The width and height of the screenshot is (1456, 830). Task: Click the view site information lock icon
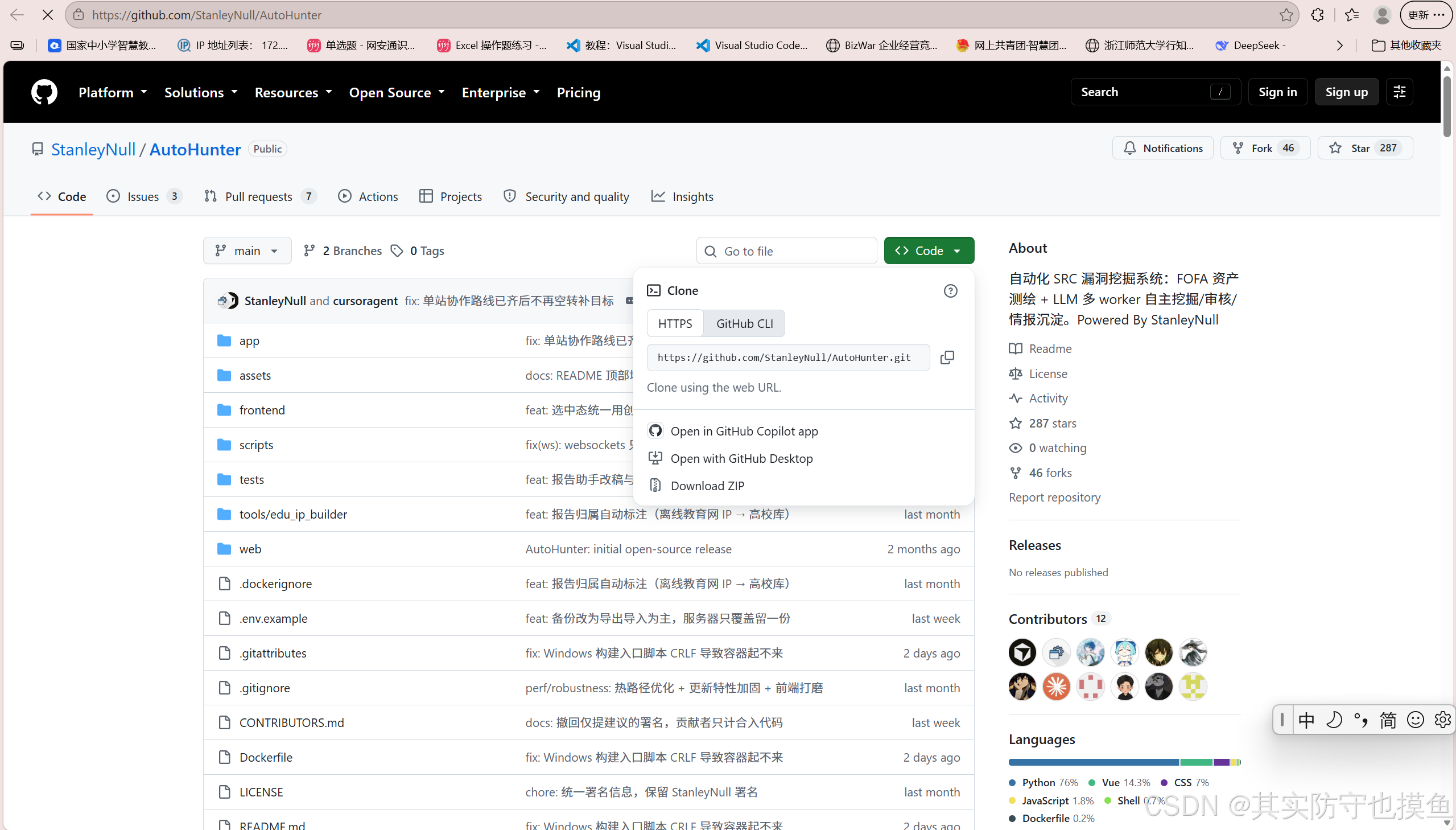point(79,15)
